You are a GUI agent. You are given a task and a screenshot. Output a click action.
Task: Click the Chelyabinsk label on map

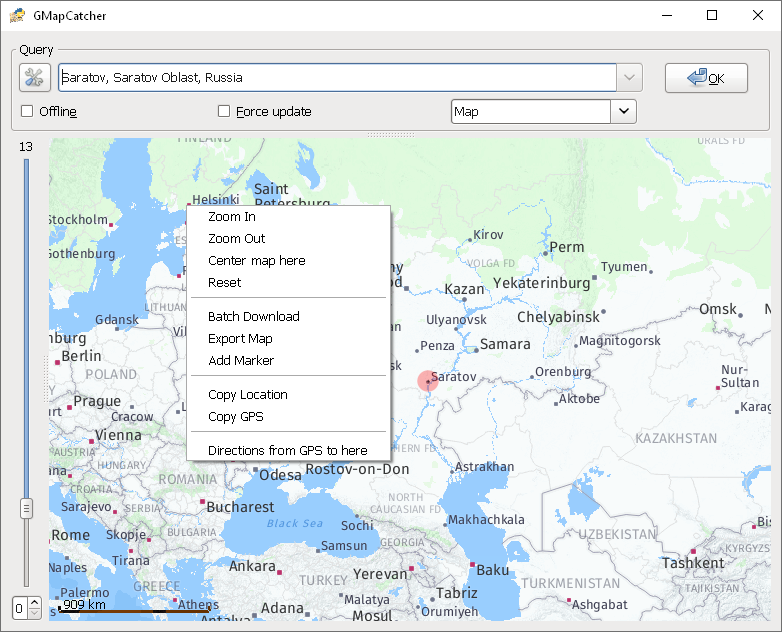click(x=558, y=317)
